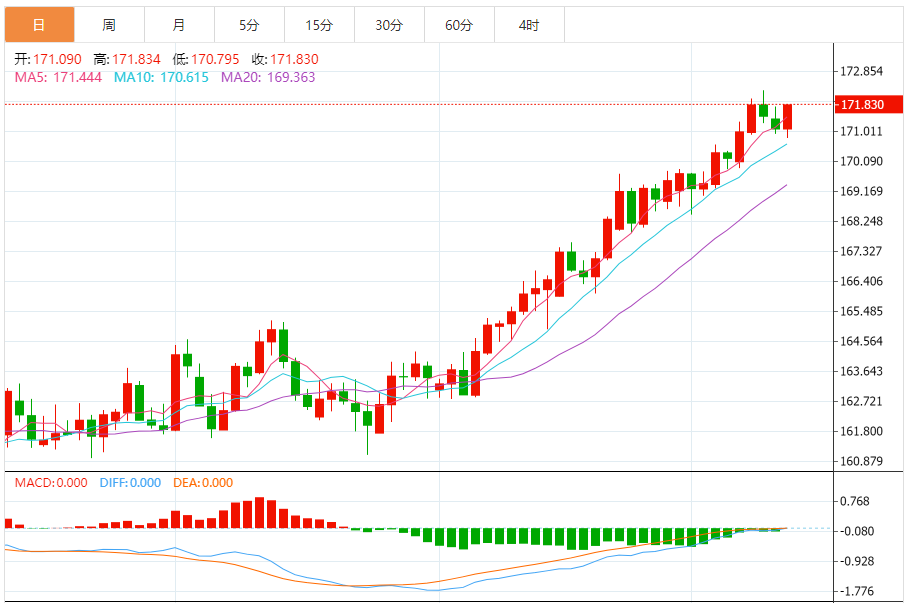Click the 172.854 price axis label
The height and width of the screenshot is (603, 908).
pyautogui.click(x=862, y=71)
